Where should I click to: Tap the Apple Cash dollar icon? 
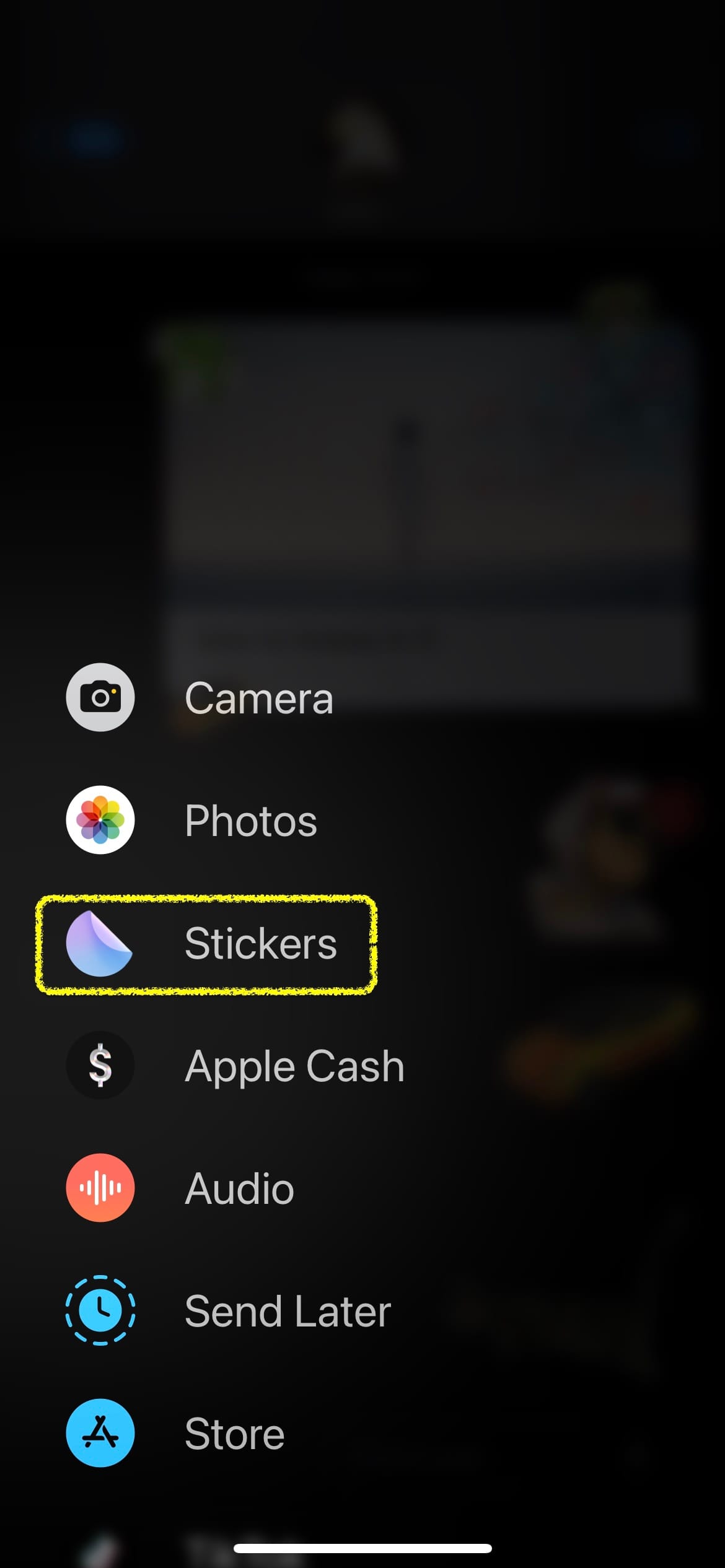point(100,1065)
